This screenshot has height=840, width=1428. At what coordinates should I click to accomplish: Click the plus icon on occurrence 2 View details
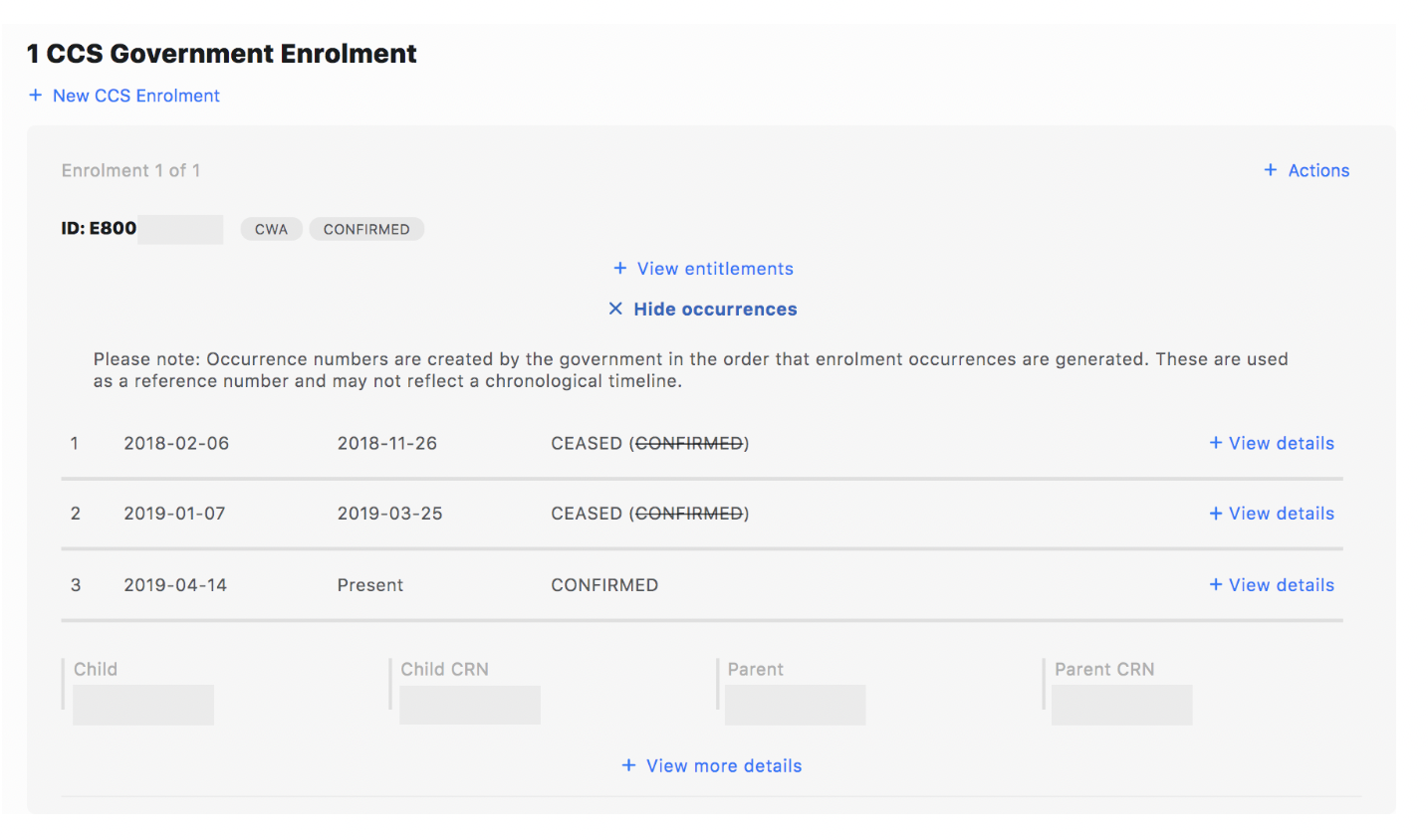coord(1215,513)
